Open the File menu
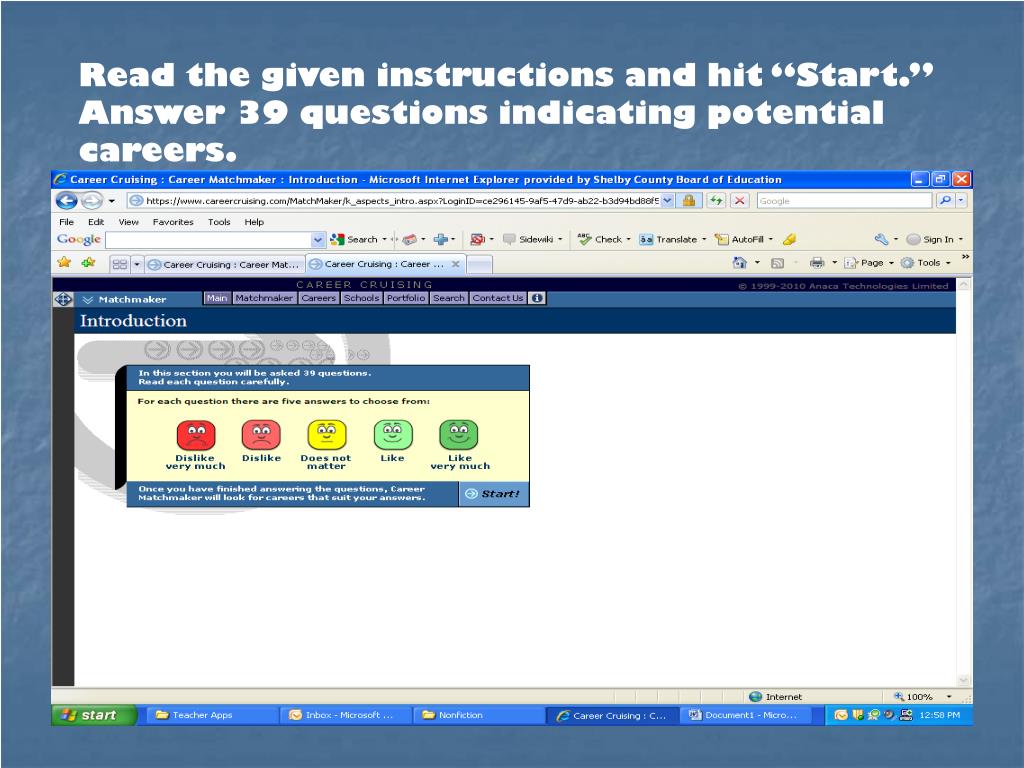Screen dimensions: 1024x768 point(67,222)
